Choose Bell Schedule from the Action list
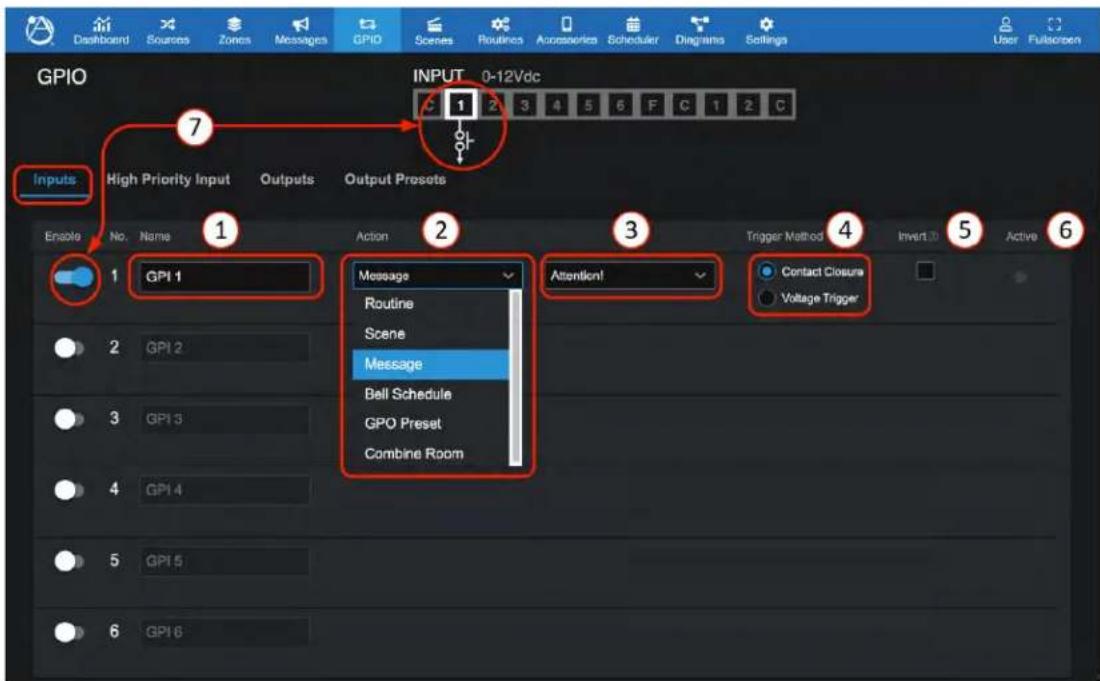The height and width of the screenshot is (681, 1100). [431, 393]
